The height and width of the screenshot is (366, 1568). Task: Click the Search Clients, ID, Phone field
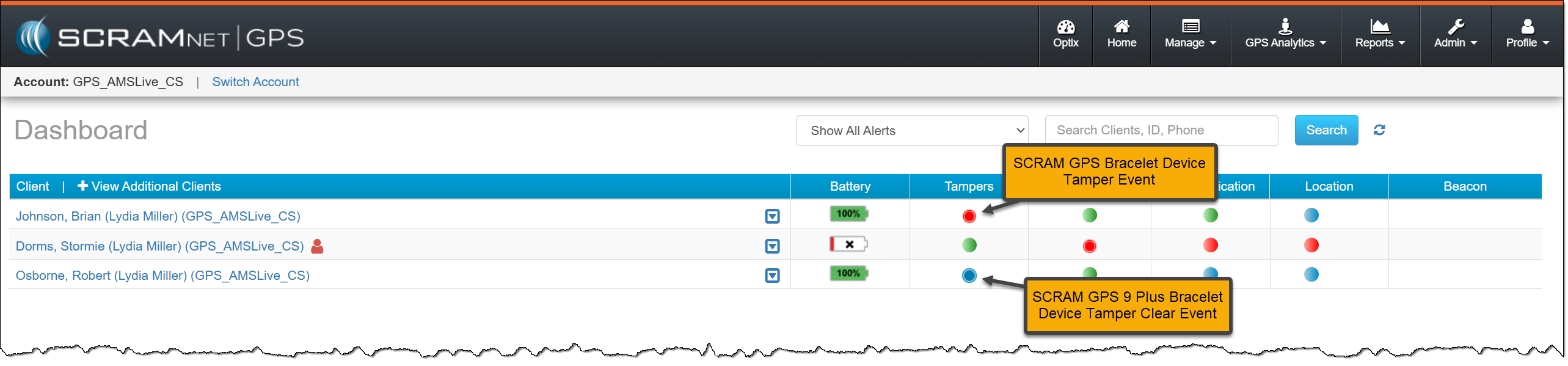(x=1161, y=130)
